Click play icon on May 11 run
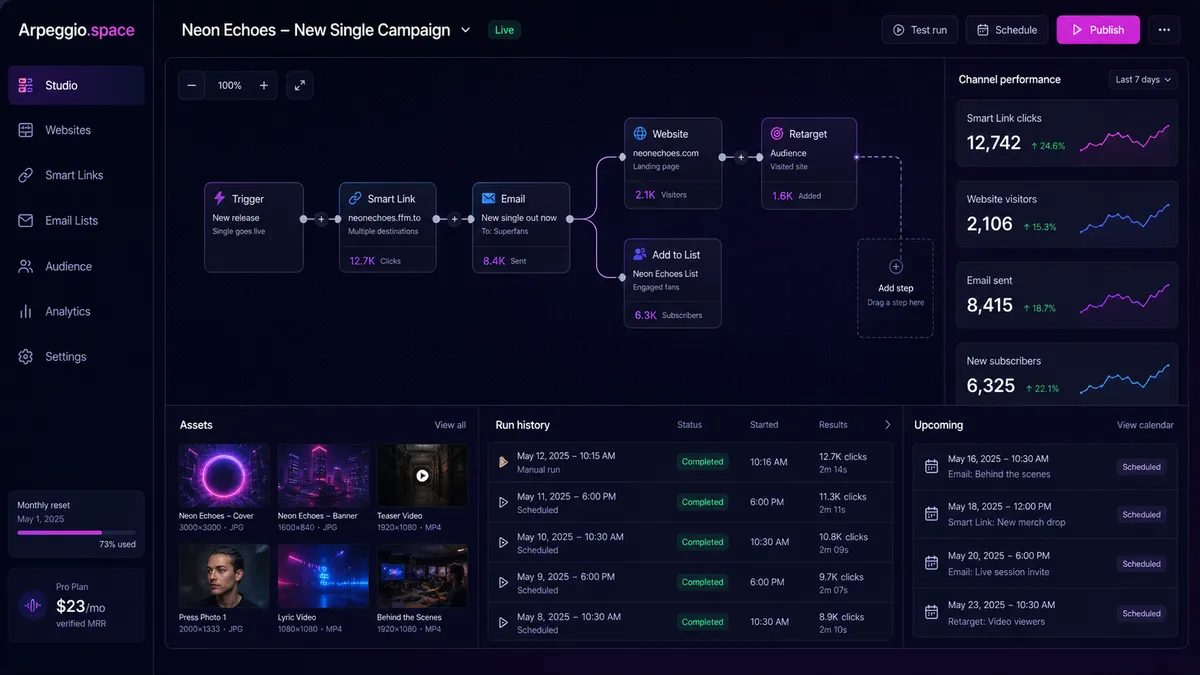 coord(504,502)
